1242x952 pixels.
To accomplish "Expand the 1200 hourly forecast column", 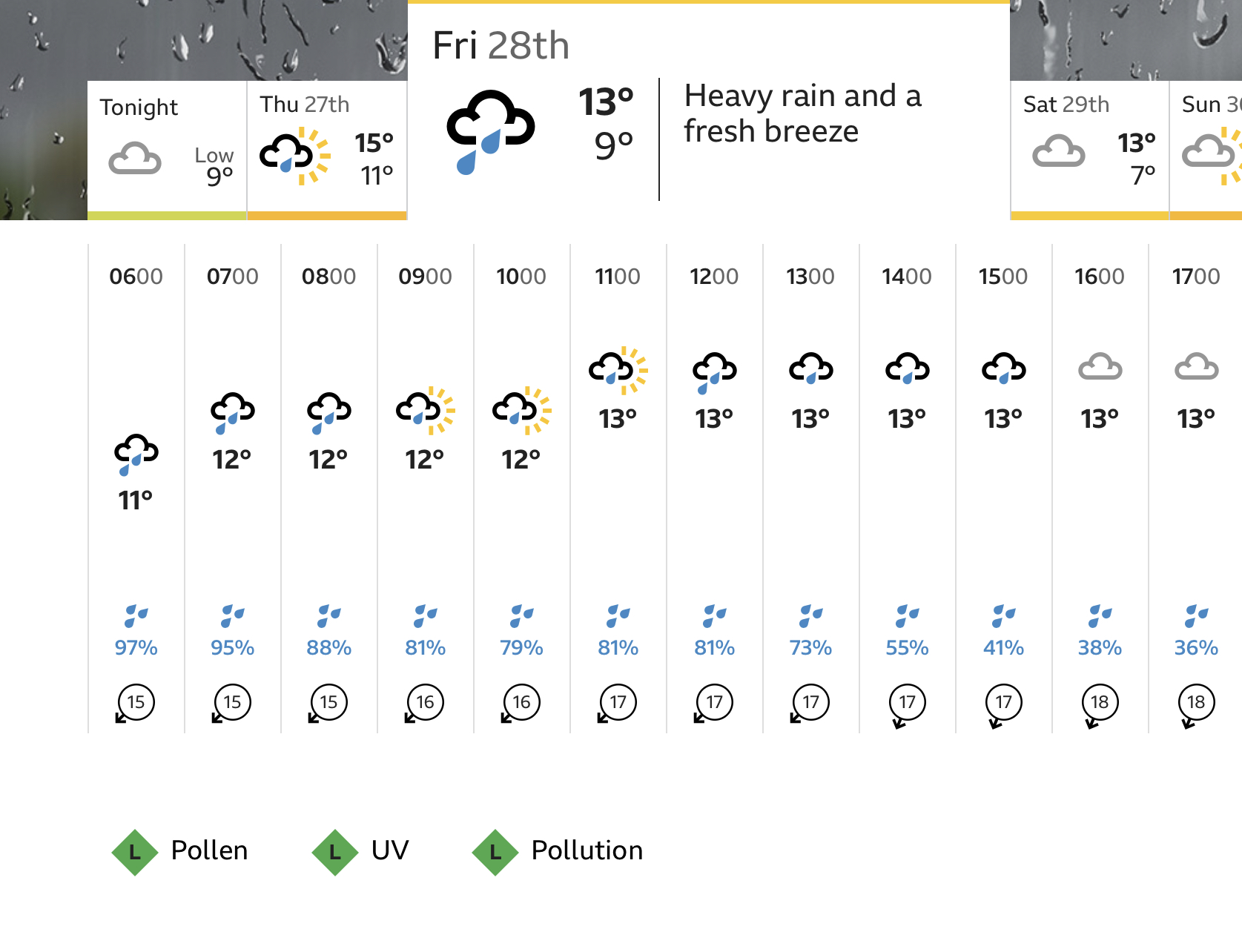I will coord(714,489).
